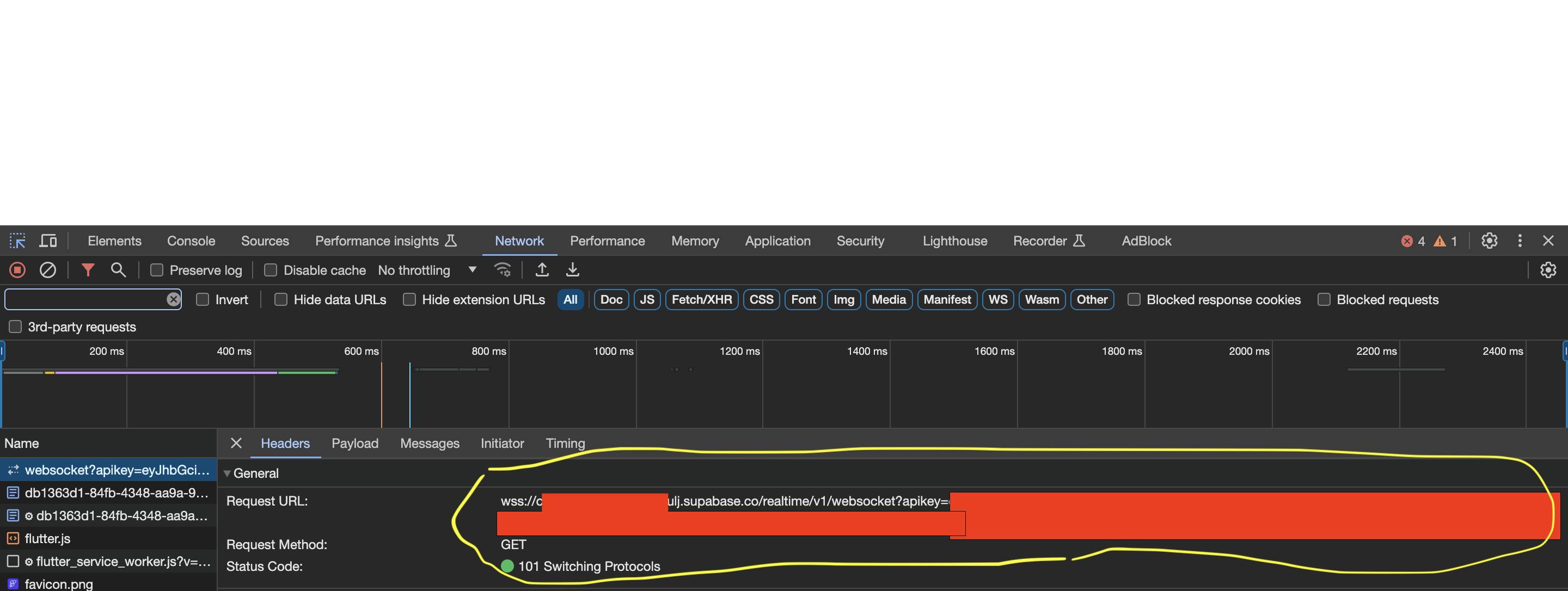1568x591 pixels.
Task: Open DevTools settings gear icon
Action: coord(1489,241)
